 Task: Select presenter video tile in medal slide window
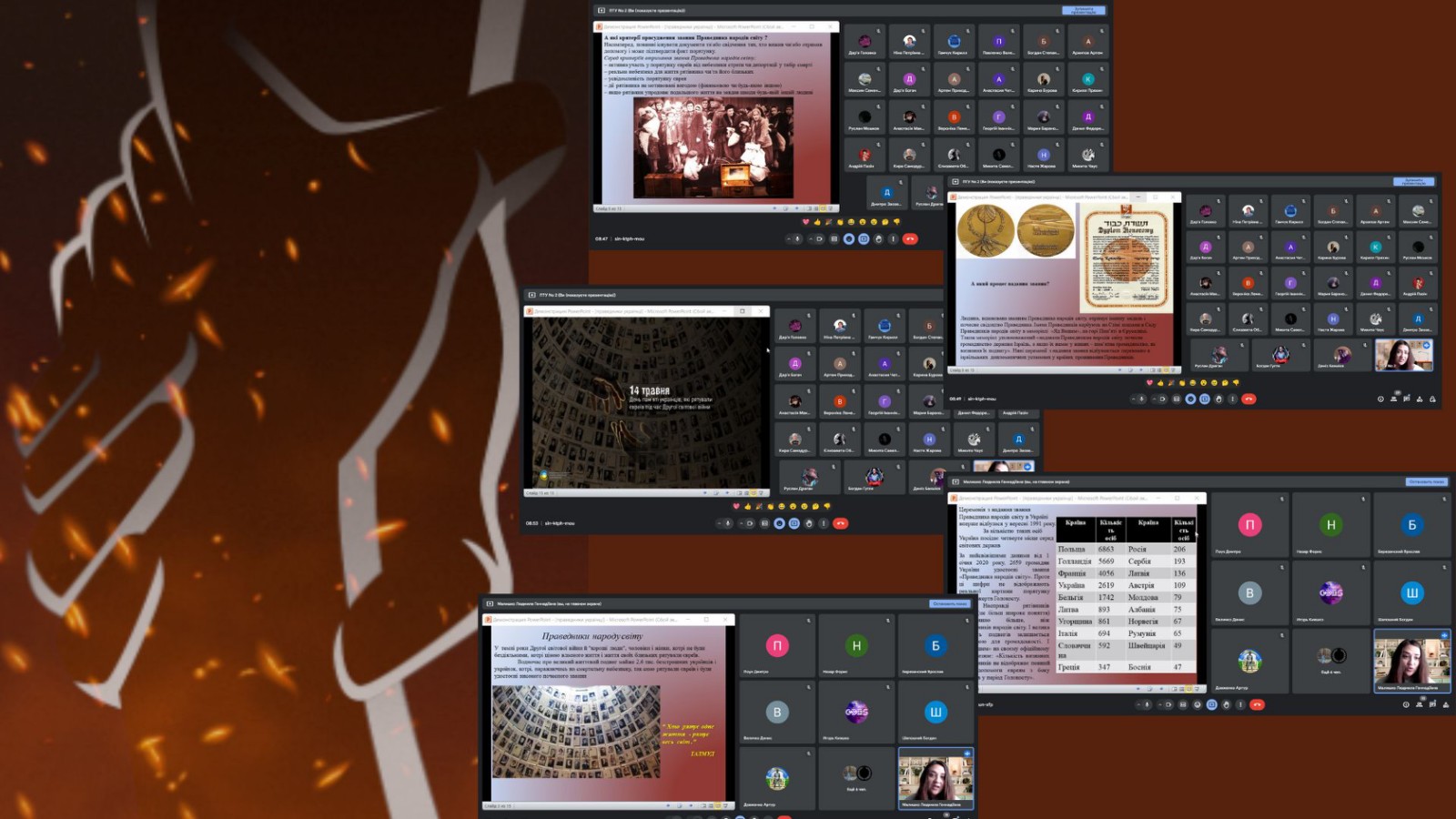tap(1404, 355)
